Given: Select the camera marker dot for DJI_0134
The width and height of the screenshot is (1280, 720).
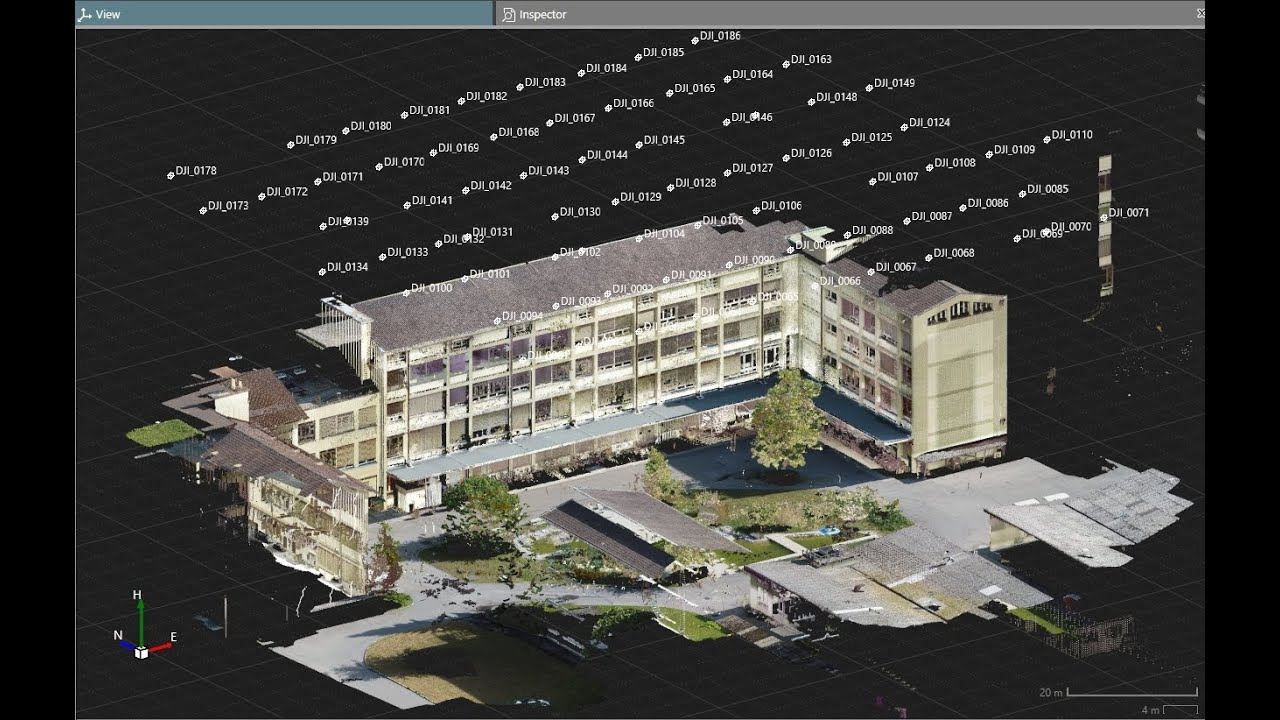Looking at the screenshot, I should coord(322,271).
